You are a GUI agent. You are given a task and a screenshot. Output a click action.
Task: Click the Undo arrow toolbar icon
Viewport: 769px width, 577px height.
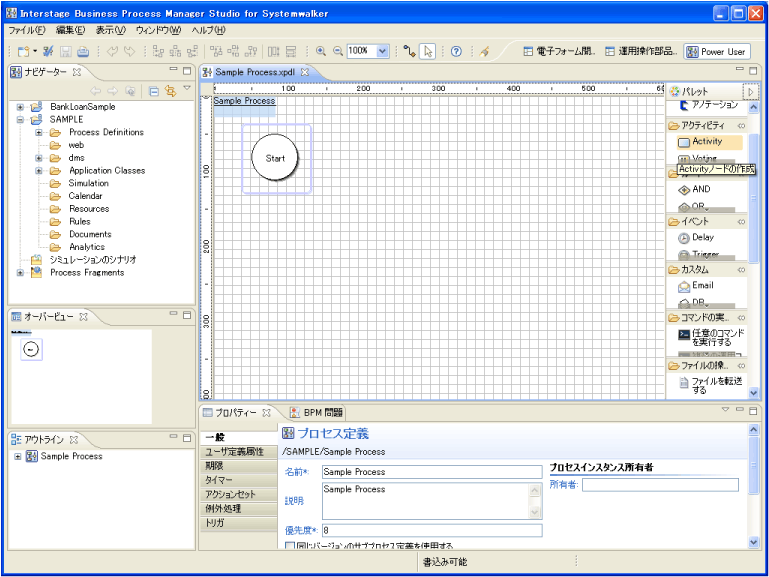[x=113, y=51]
